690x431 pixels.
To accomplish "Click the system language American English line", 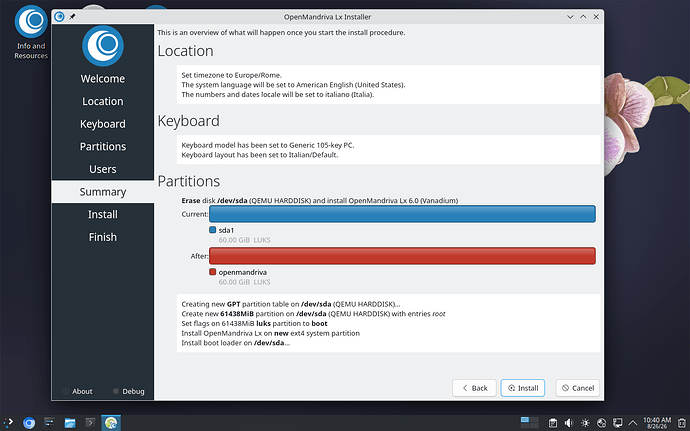I will point(293,85).
